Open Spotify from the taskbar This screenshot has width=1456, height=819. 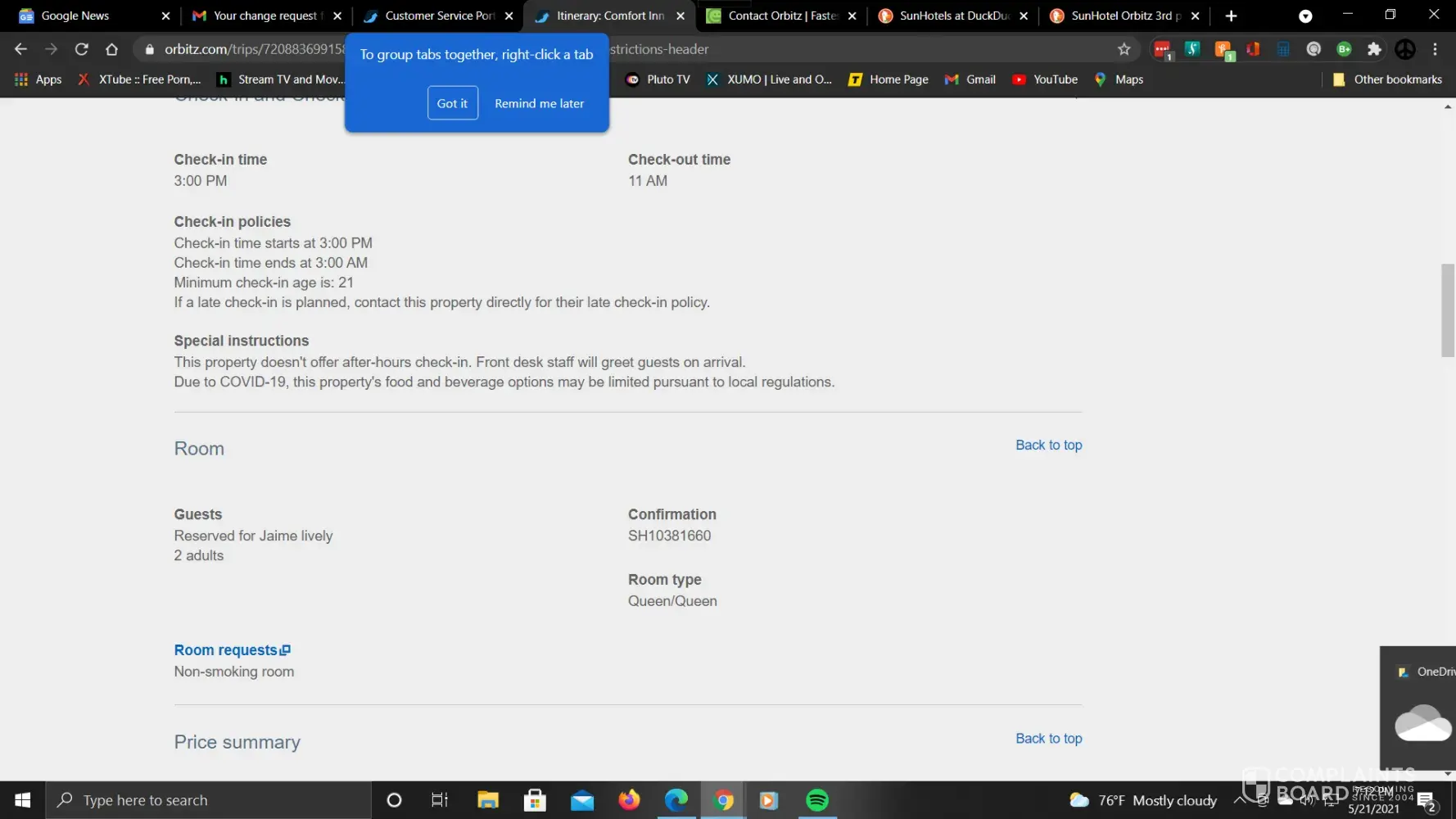816,800
